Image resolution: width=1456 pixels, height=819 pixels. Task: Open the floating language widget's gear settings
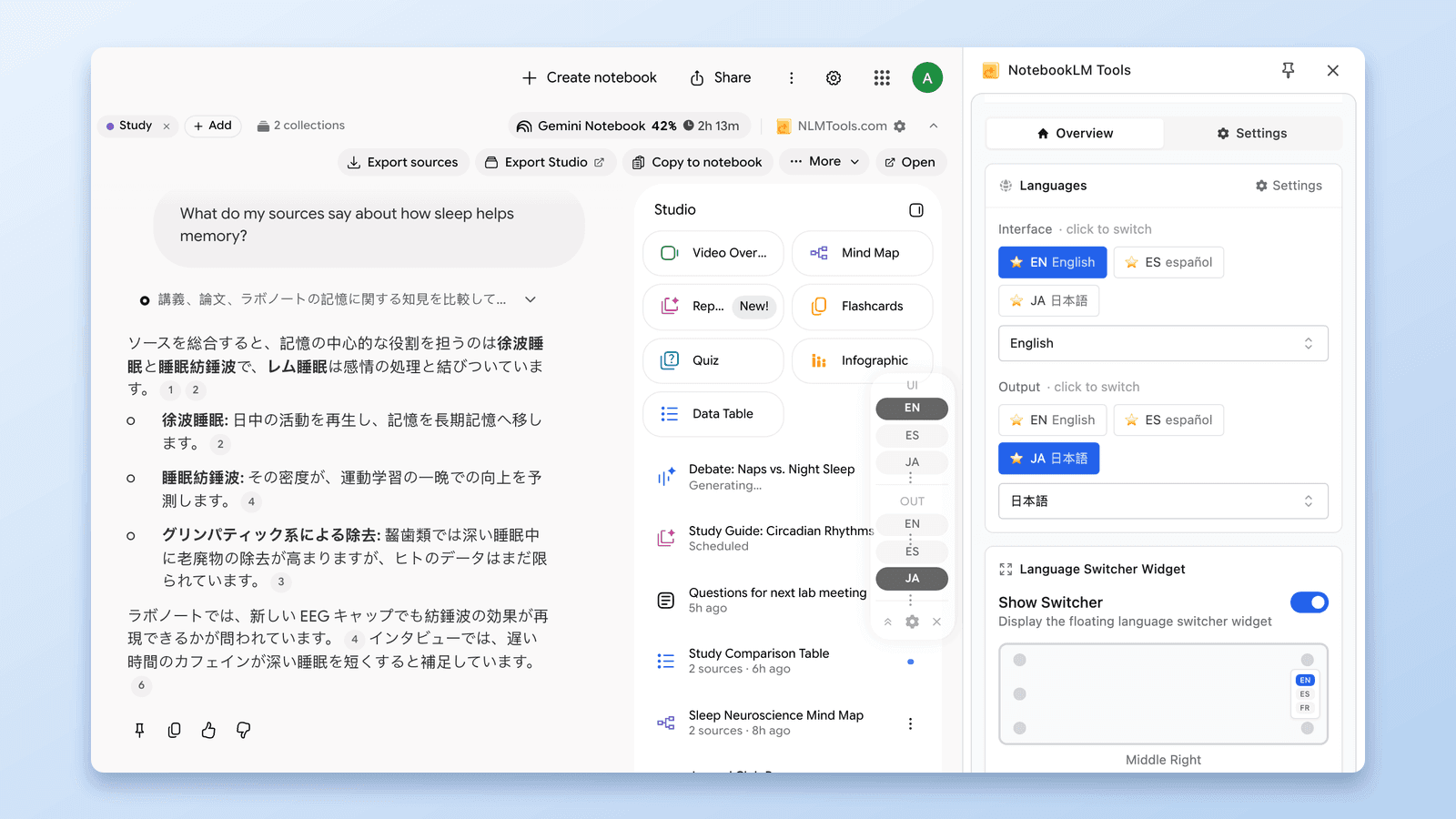(913, 622)
